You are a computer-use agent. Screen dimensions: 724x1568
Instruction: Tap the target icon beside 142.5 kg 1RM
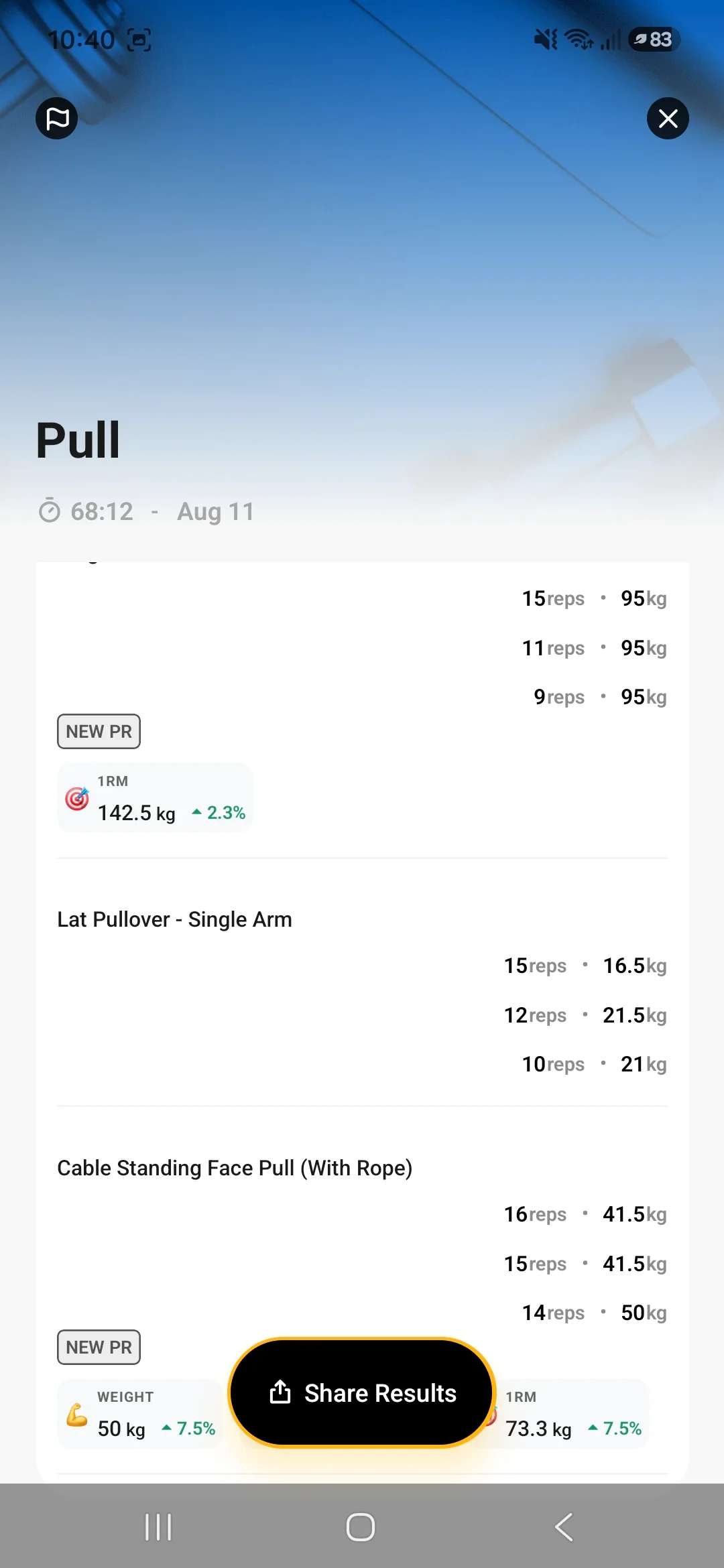coord(77,798)
